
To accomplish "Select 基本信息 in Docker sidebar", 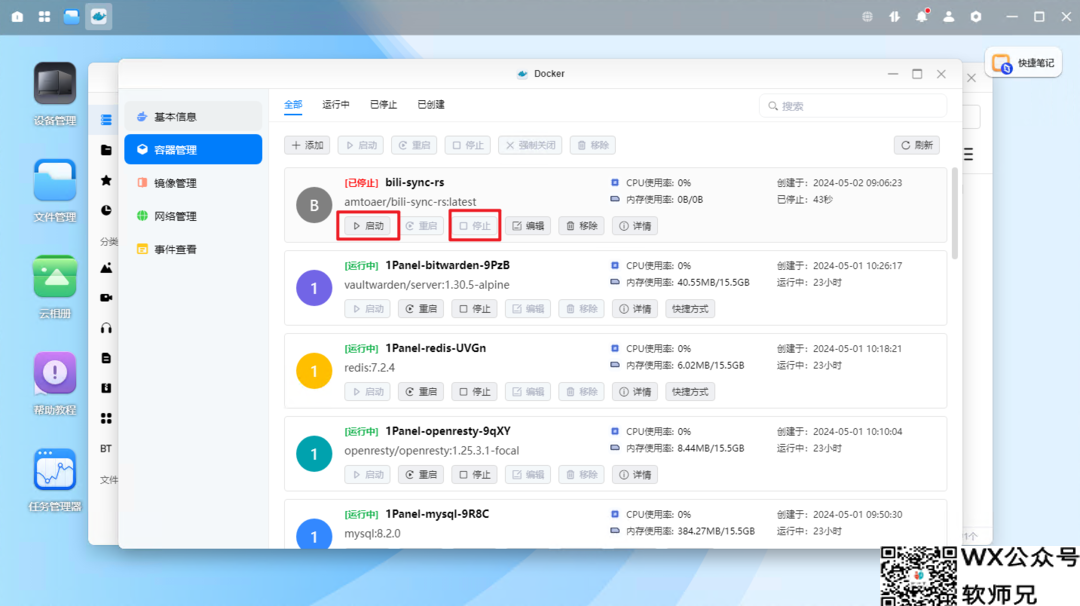I will point(193,116).
